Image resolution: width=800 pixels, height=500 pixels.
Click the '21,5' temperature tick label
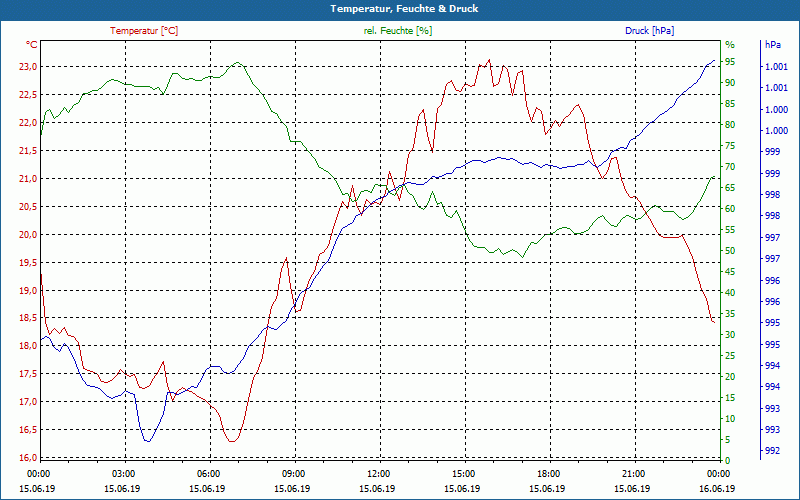click(28, 151)
